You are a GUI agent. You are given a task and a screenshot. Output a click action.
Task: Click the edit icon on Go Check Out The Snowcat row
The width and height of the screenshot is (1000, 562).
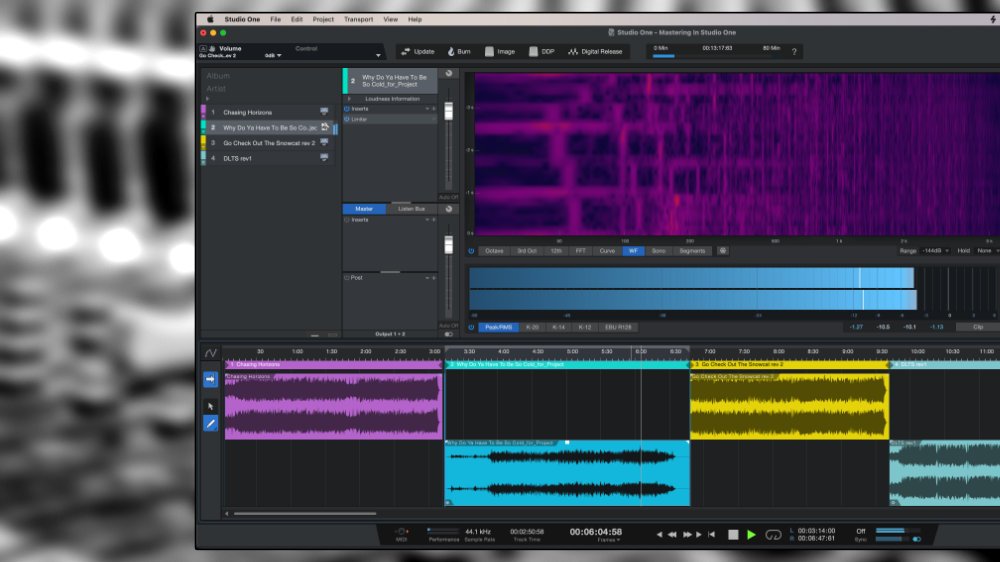(x=324, y=142)
